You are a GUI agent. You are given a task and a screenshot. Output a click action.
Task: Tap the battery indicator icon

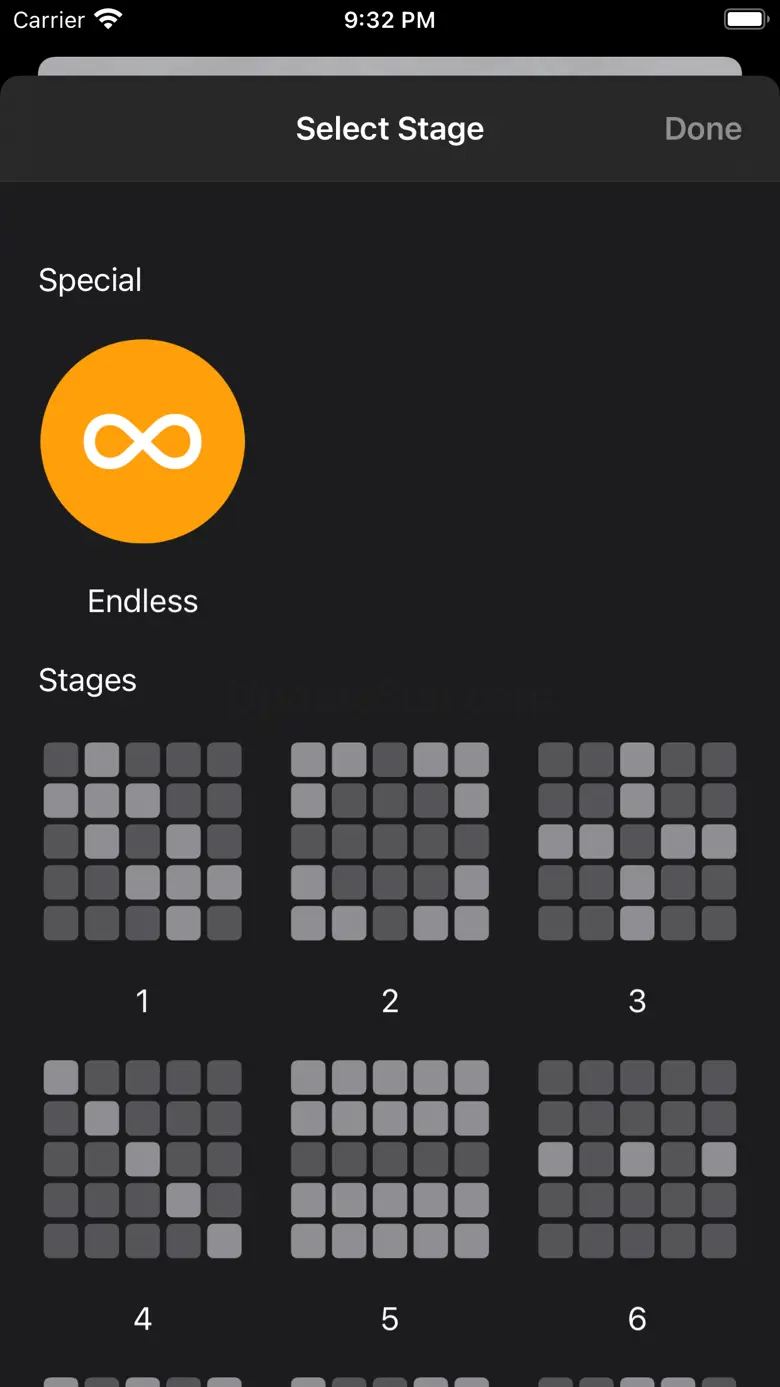(x=744, y=20)
